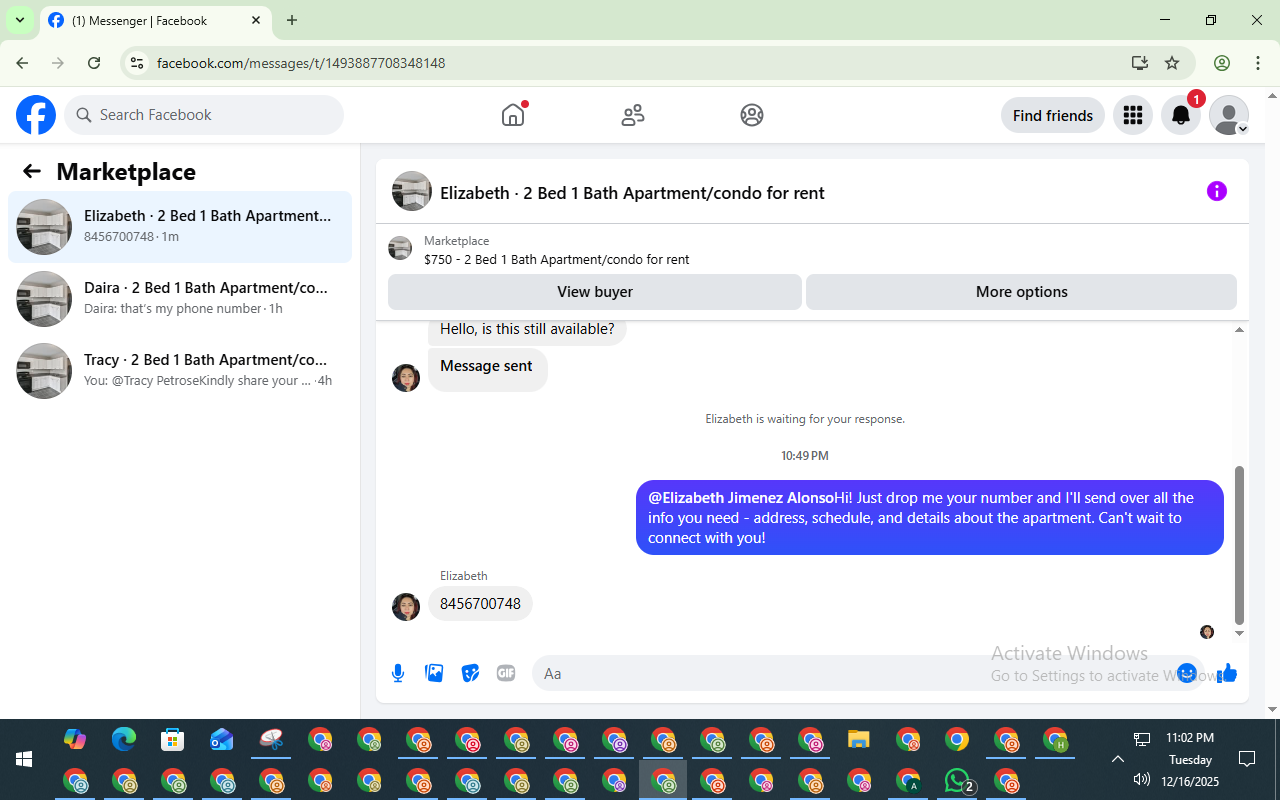Open the Chrome three-dot menu
The width and height of the screenshot is (1280, 800).
(x=1258, y=63)
